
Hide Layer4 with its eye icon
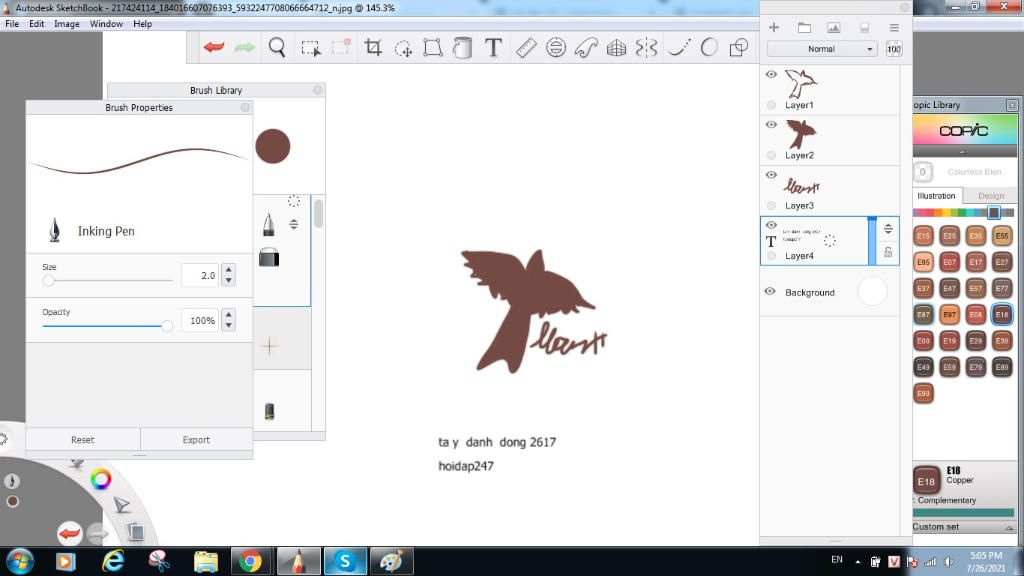771,225
